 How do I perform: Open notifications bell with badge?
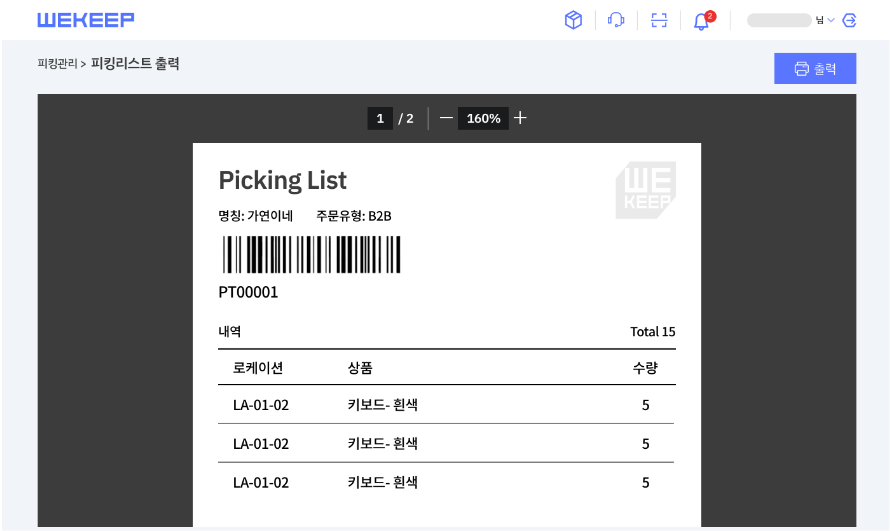point(703,20)
